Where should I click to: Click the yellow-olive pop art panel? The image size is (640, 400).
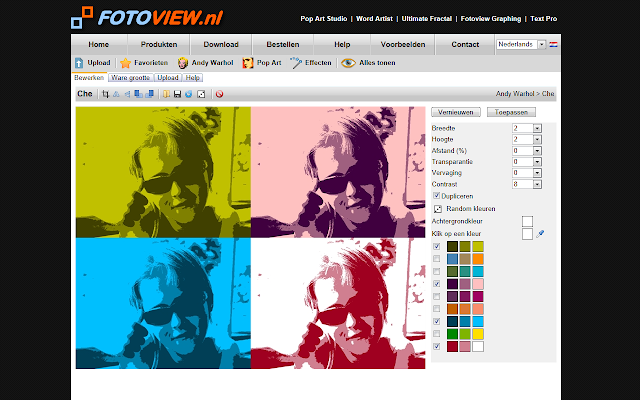pyautogui.click(x=163, y=172)
